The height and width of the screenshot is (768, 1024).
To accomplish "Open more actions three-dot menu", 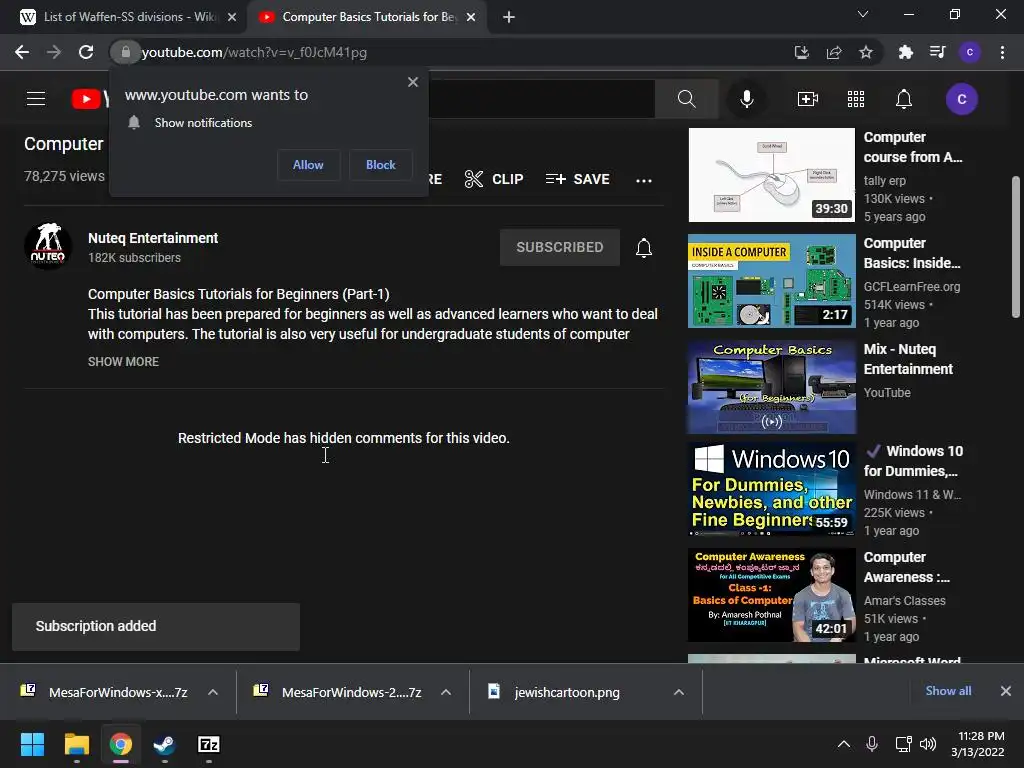I will 644,180.
